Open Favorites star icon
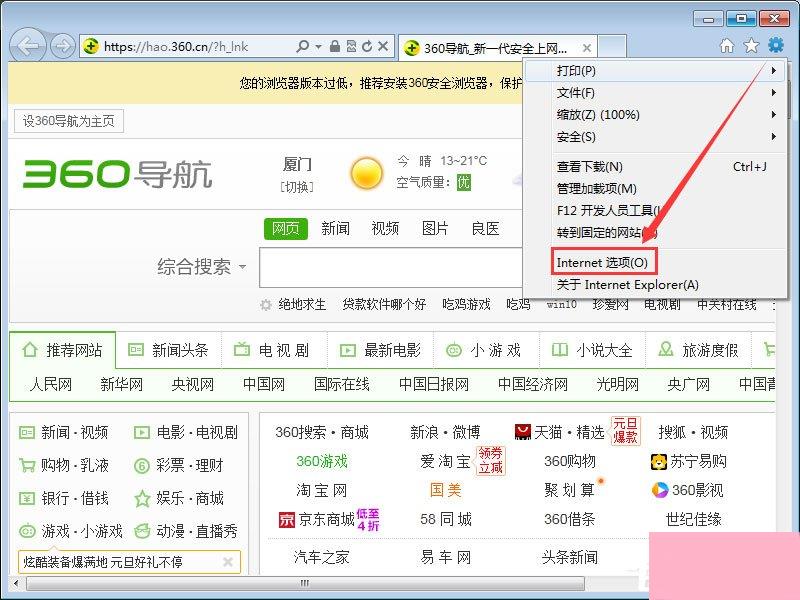Screen dimensions: 800x600 tap(751, 46)
